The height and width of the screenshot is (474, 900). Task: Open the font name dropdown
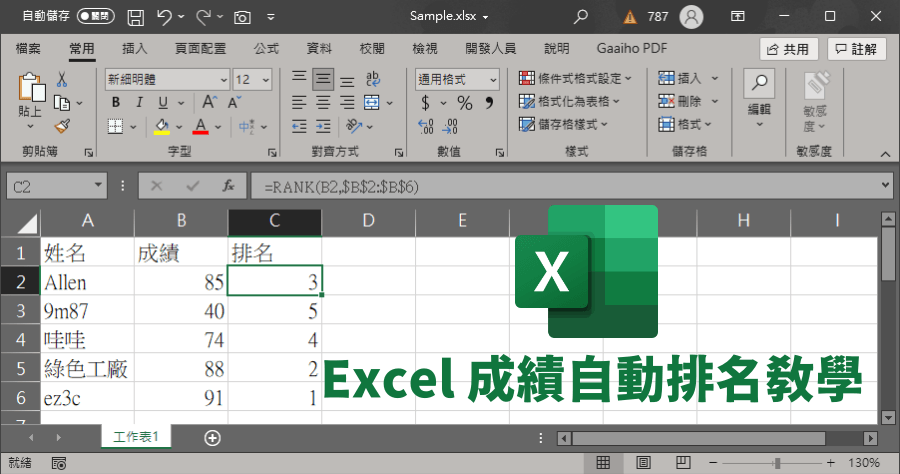point(224,80)
